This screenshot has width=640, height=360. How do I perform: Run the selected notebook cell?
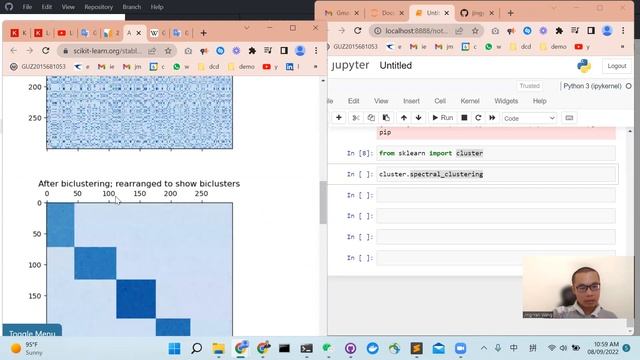point(442,118)
